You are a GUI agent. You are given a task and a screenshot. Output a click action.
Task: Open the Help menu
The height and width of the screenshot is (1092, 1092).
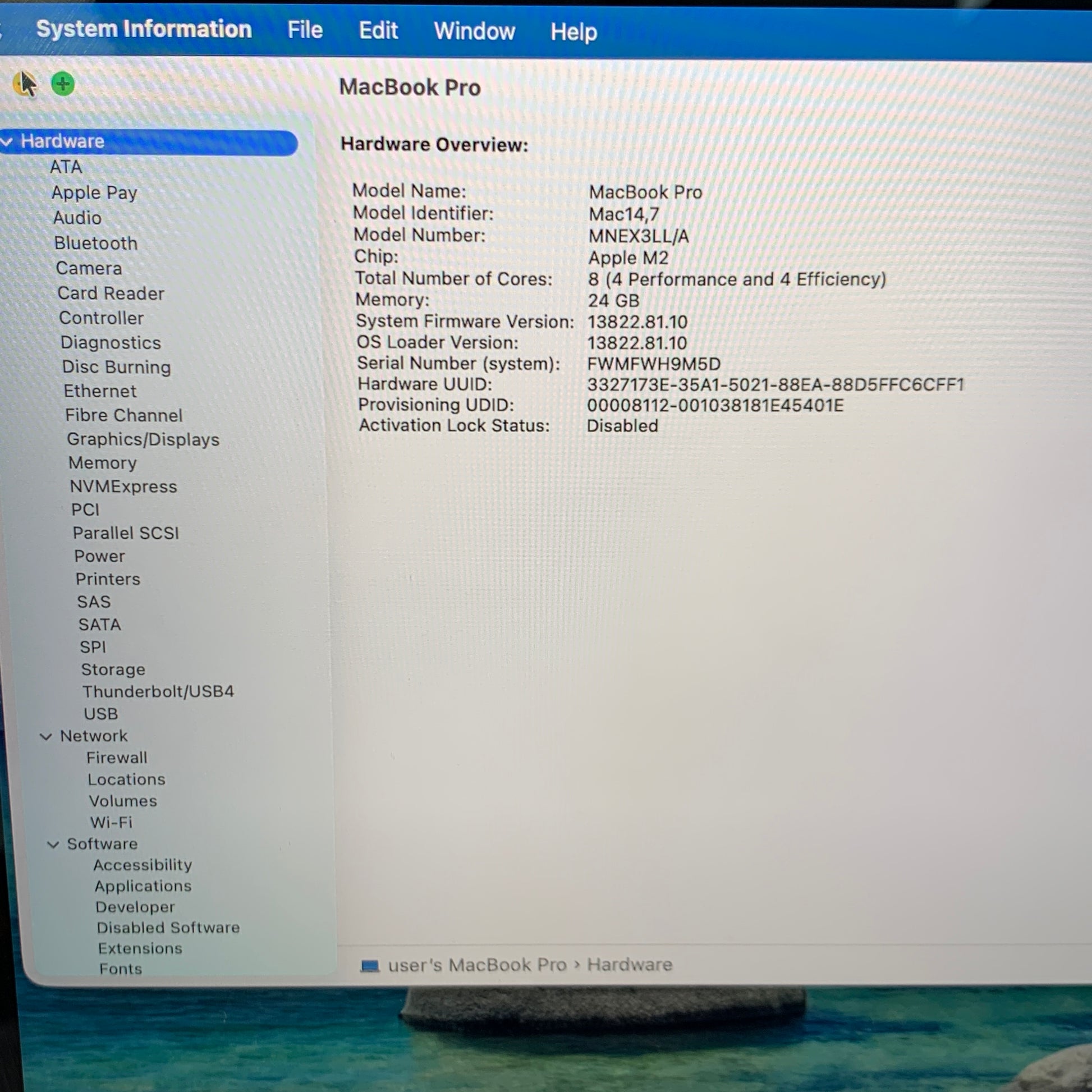[573, 31]
